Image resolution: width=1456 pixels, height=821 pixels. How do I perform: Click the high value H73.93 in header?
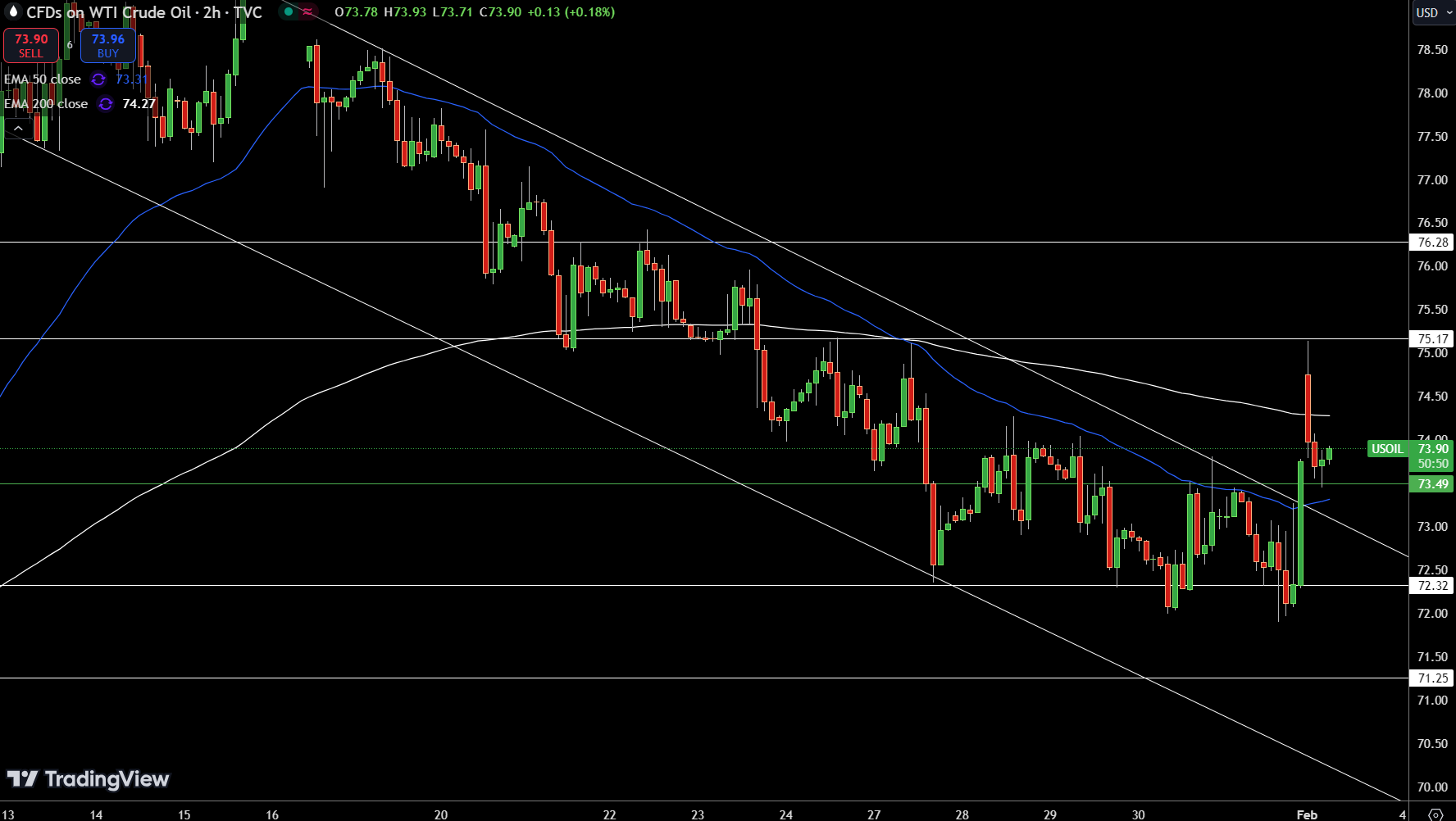(x=405, y=12)
